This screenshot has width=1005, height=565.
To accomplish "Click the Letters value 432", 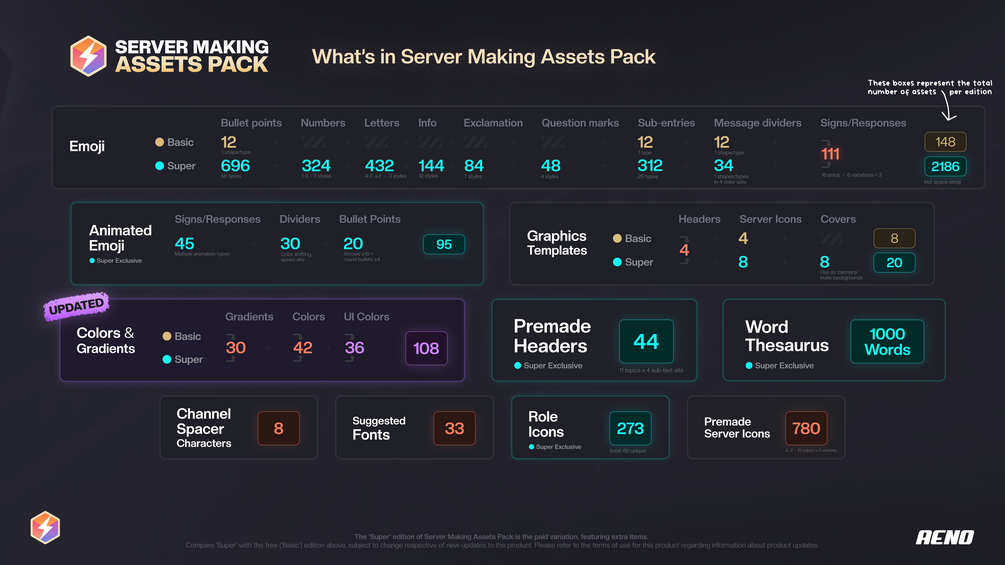I will click(379, 166).
